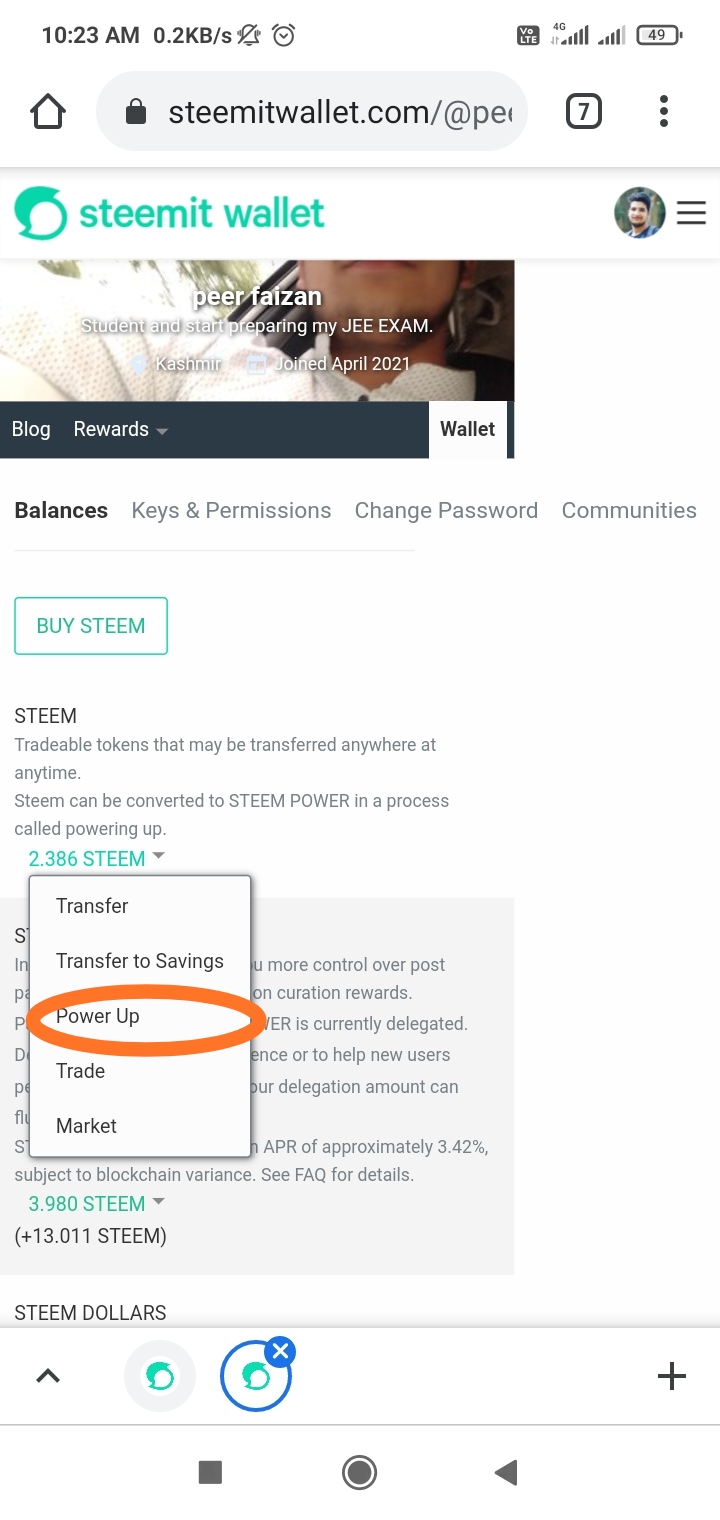Screen dimensions: 720x1520
Task: Select Power Up from the menu
Action: click(x=98, y=1017)
